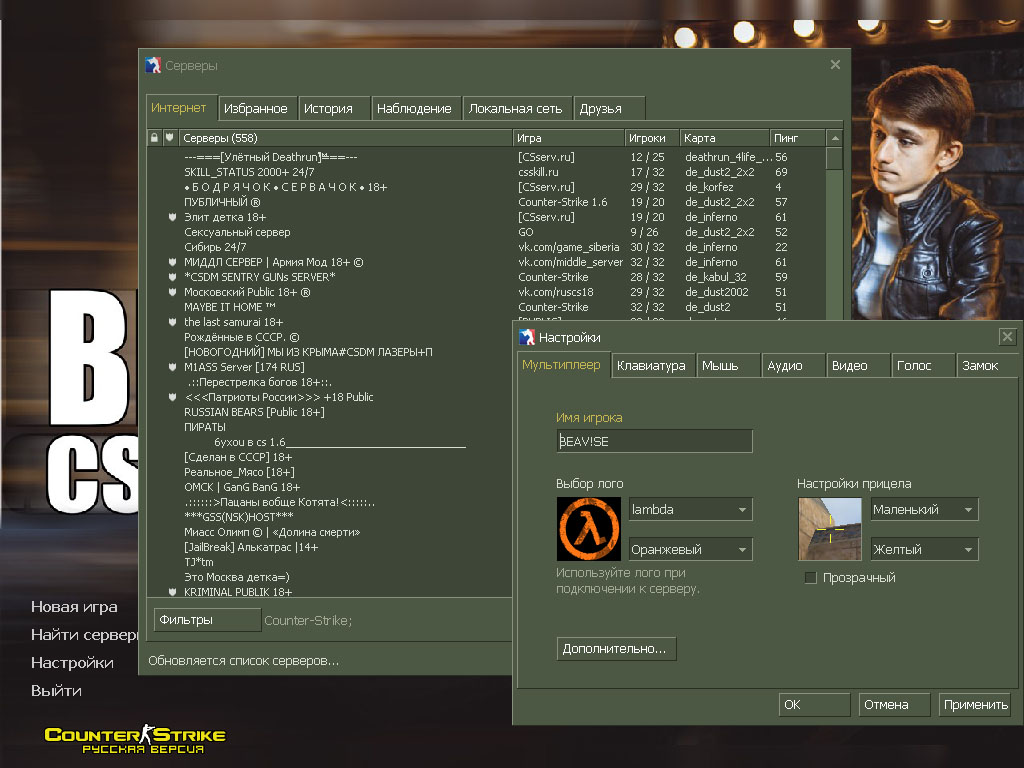Screen dimensions: 1024x768
Task: Open the Замок settings tab
Action: pyautogui.click(x=987, y=366)
